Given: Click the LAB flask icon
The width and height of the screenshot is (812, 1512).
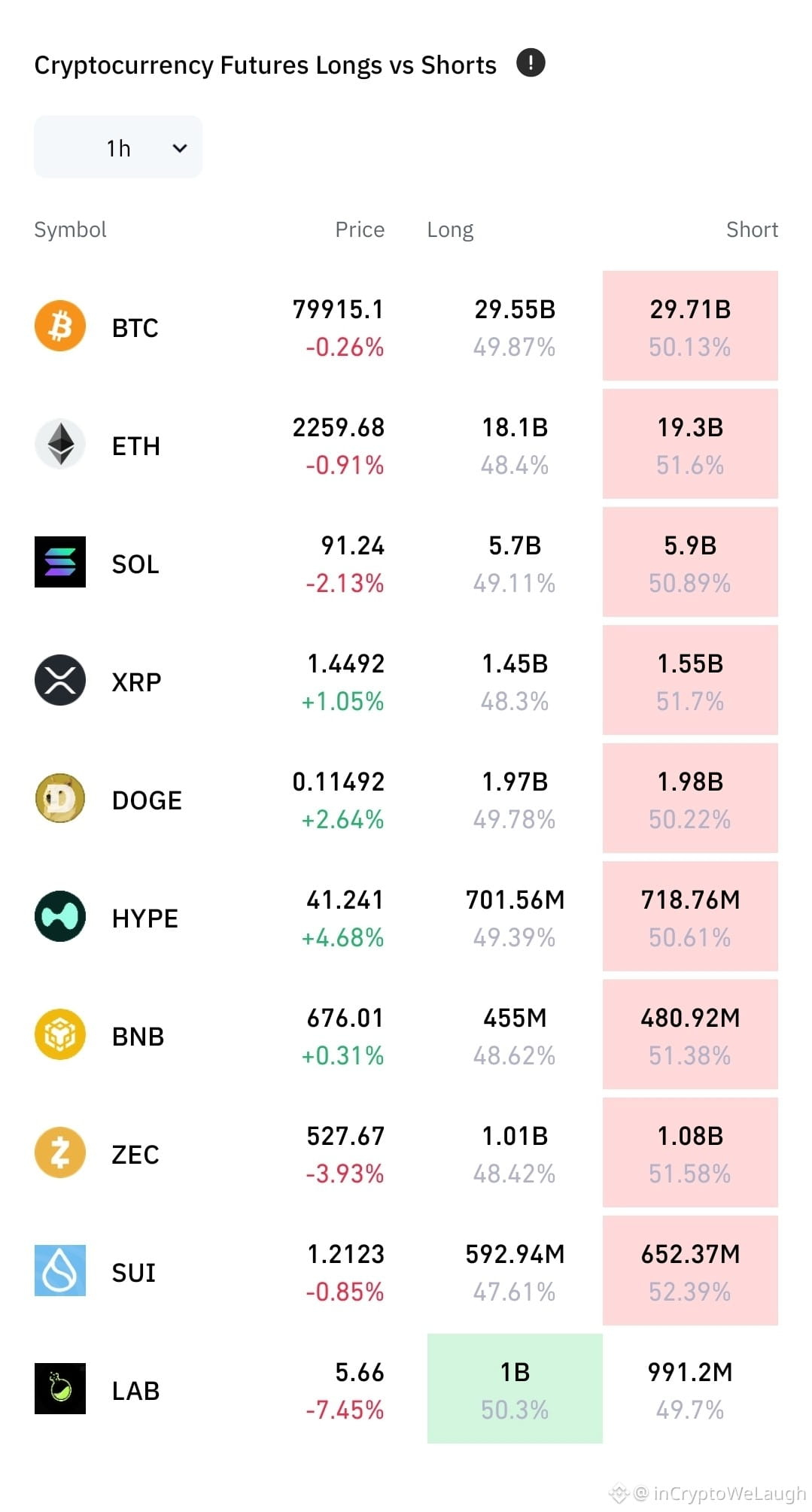Looking at the screenshot, I should 60,1389.
